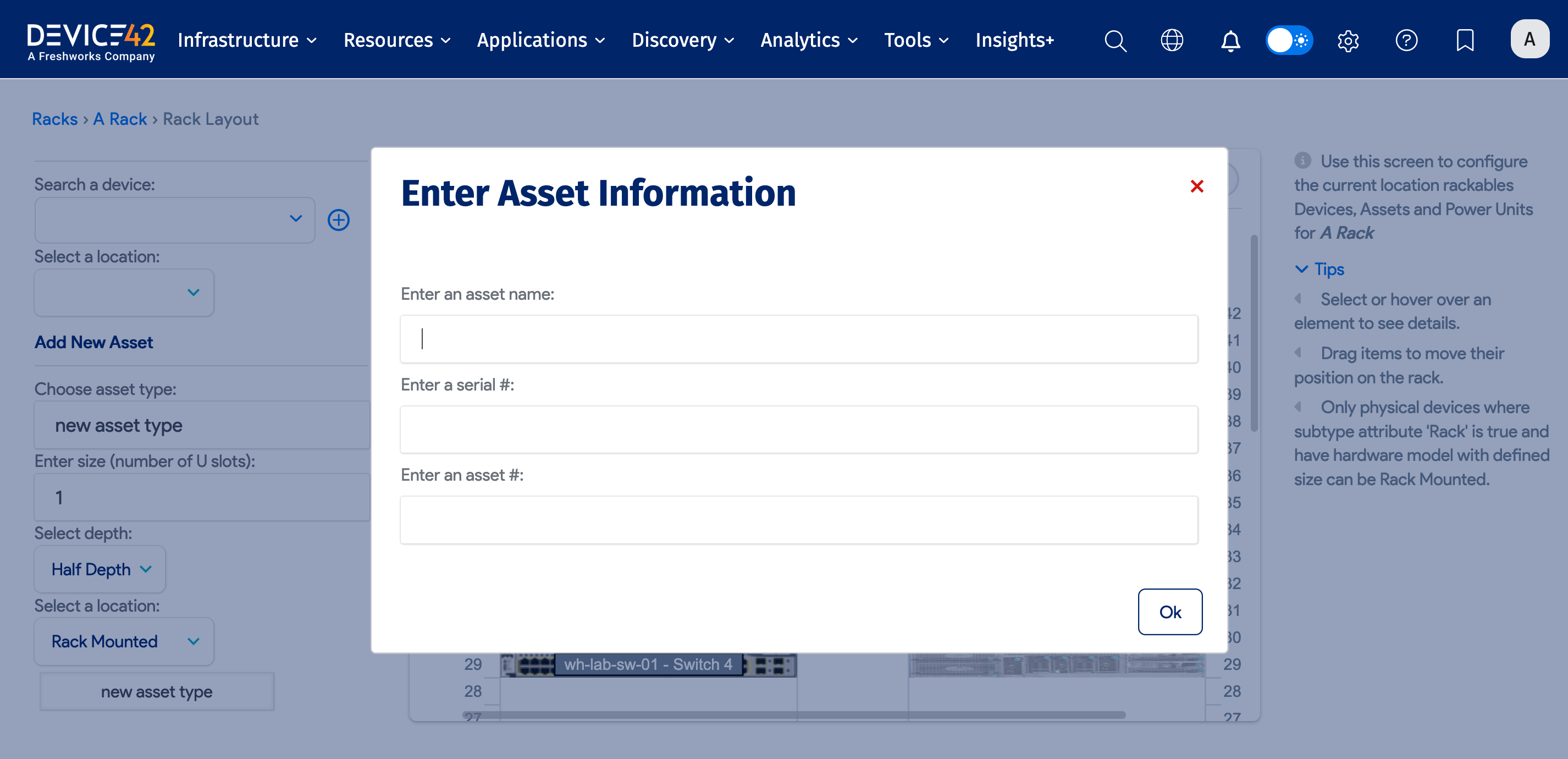
Task: Open the Rack Mounted location dropdown
Action: (x=124, y=641)
